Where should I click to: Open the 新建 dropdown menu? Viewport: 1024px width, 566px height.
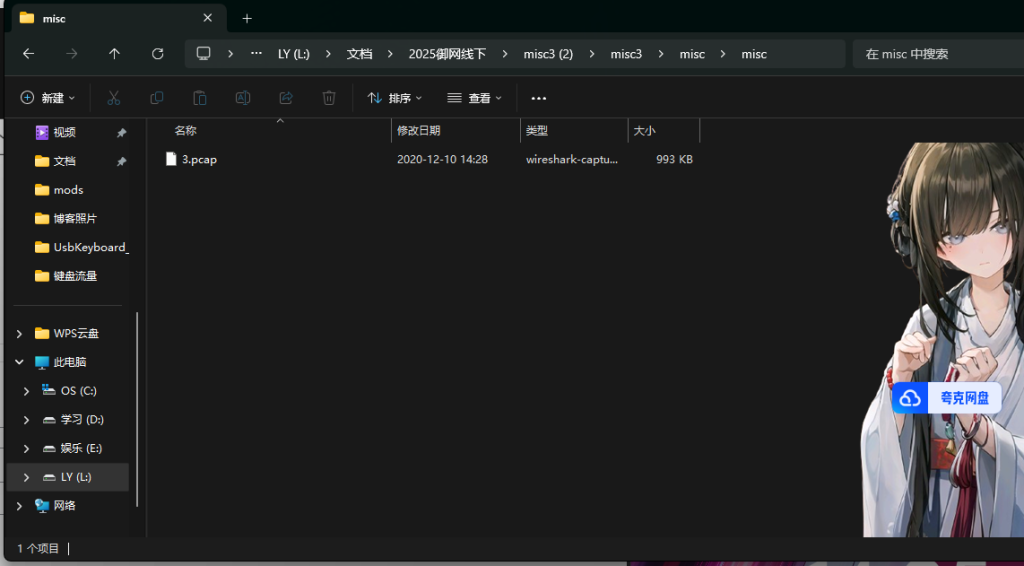[x=48, y=98]
